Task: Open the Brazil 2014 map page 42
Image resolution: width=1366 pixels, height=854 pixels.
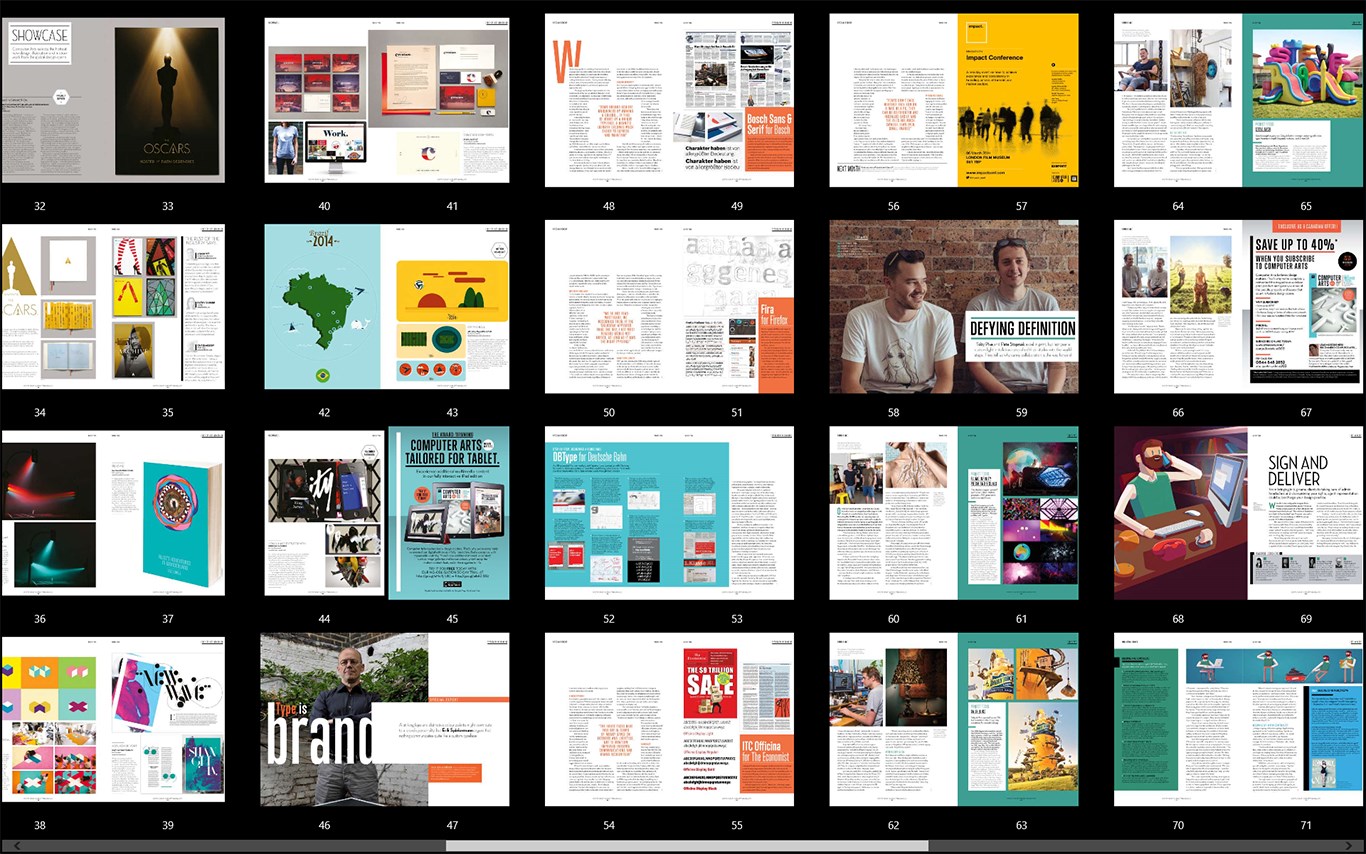Action: [322, 306]
